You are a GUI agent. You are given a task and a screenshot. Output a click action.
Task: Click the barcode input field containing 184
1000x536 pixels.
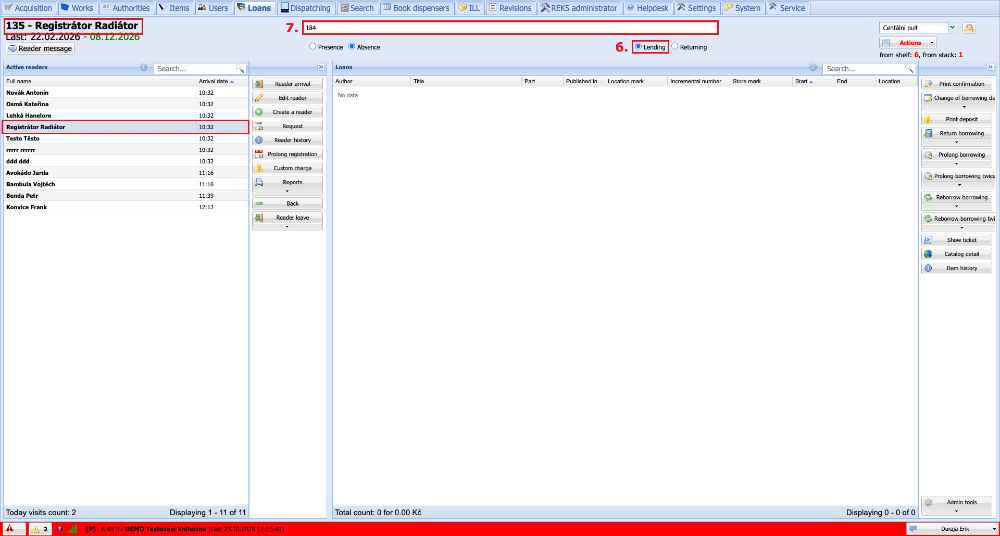click(509, 28)
